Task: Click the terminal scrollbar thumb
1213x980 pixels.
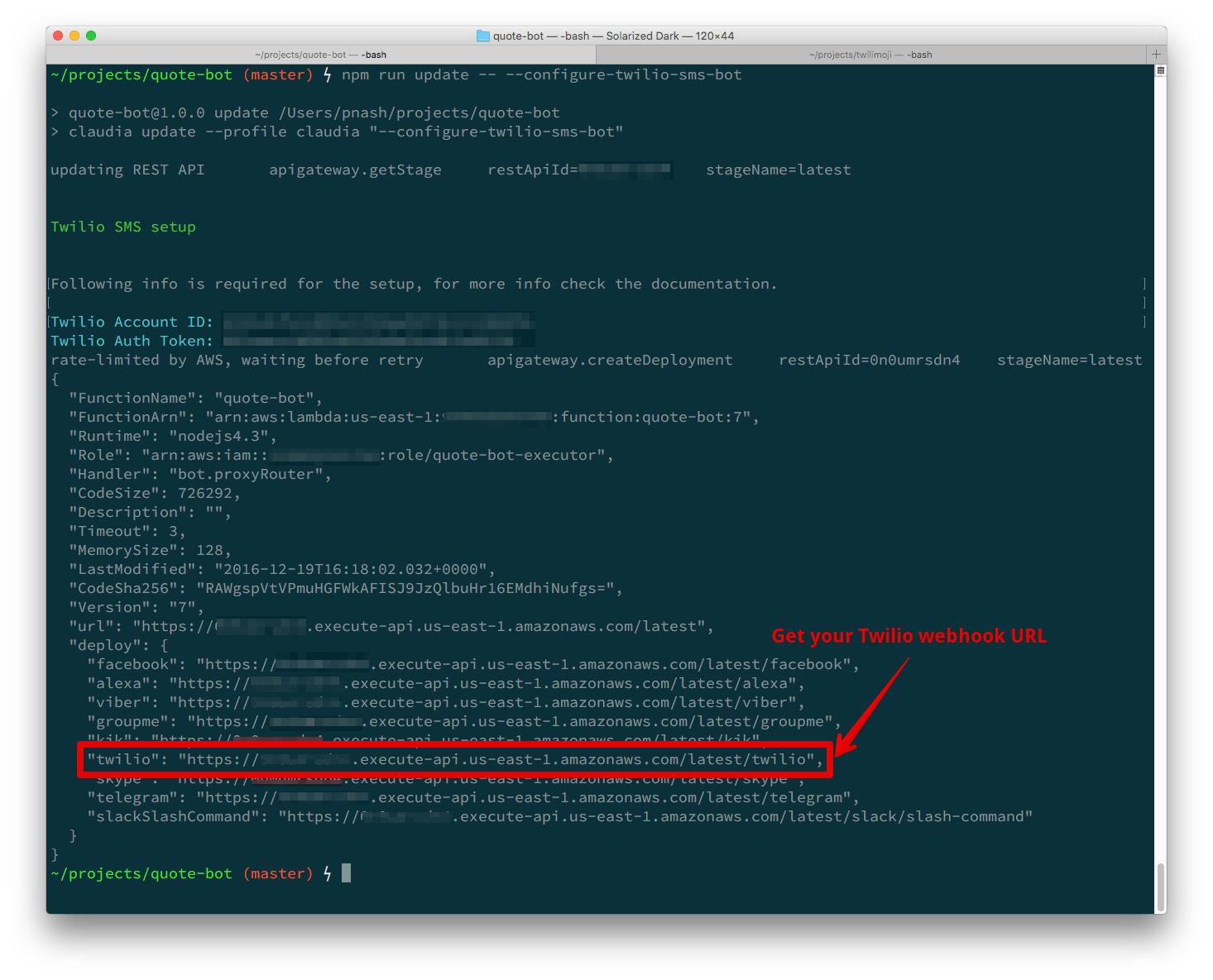Action: point(1161,887)
